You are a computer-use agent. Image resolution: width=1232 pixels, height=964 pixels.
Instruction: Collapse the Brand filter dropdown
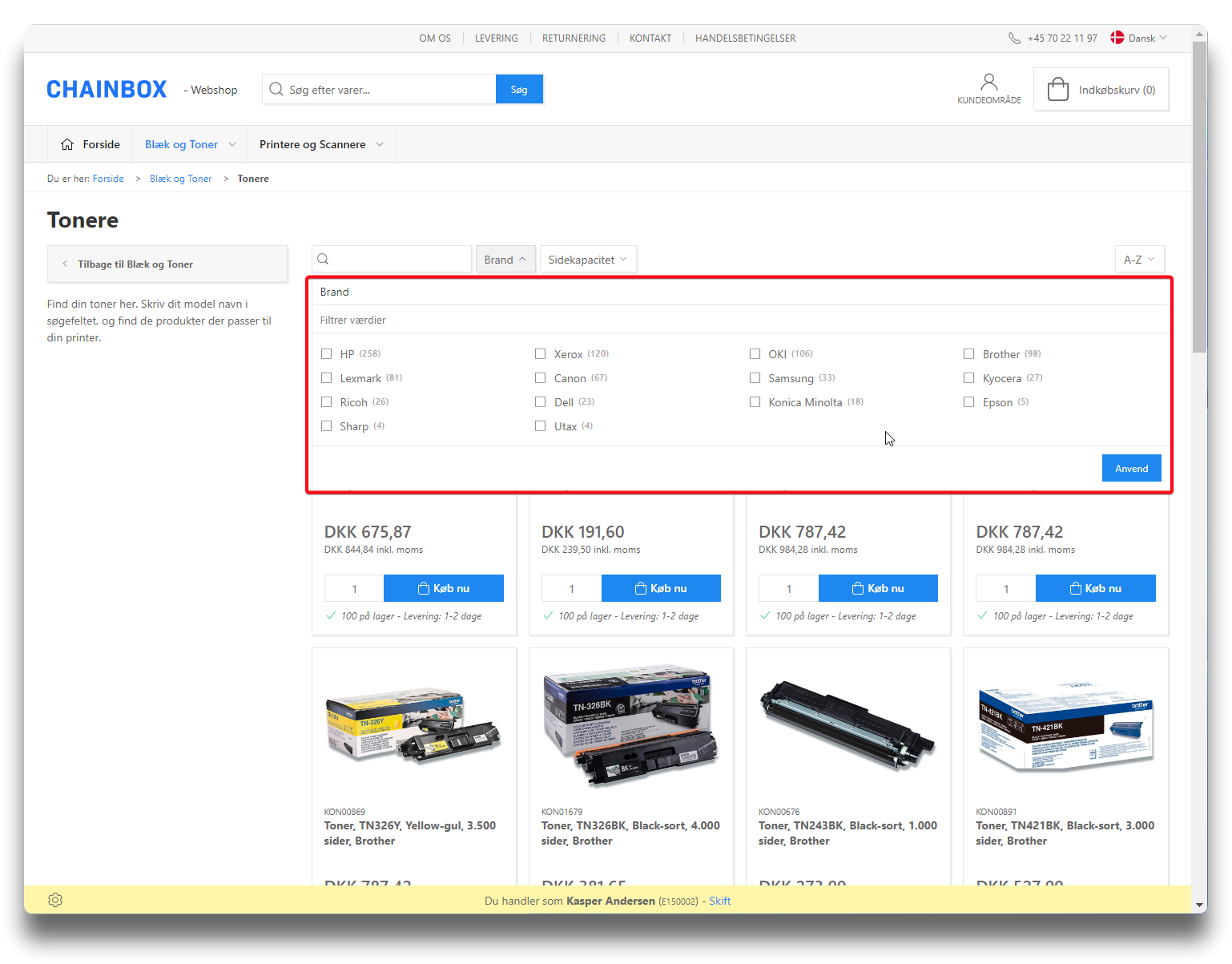click(x=505, y=260)
